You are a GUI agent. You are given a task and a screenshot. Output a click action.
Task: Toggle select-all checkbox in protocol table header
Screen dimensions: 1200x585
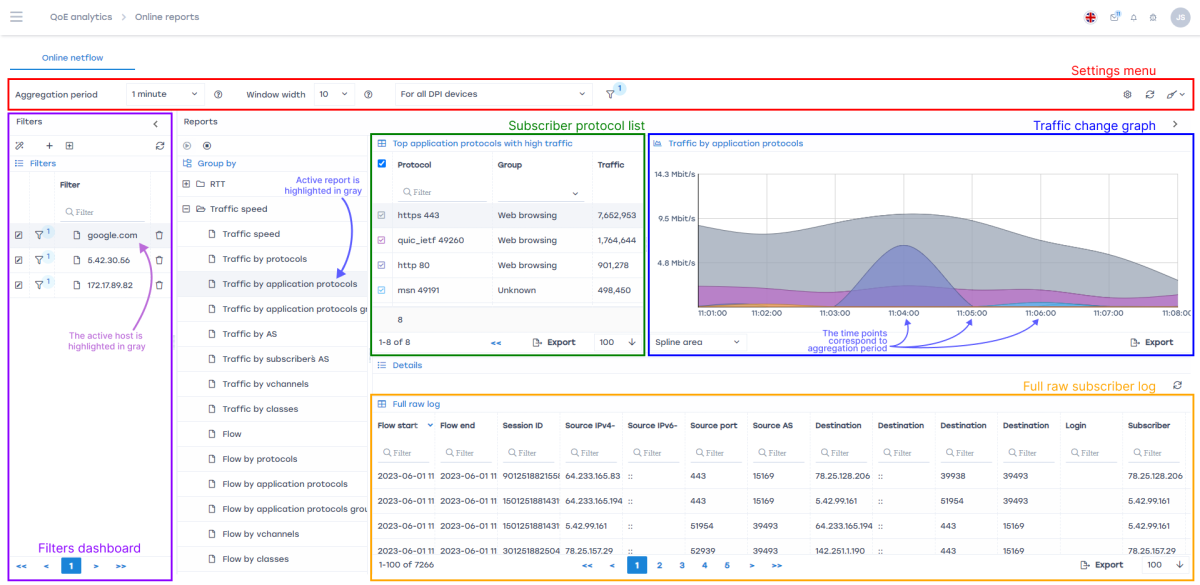(381, 164)
